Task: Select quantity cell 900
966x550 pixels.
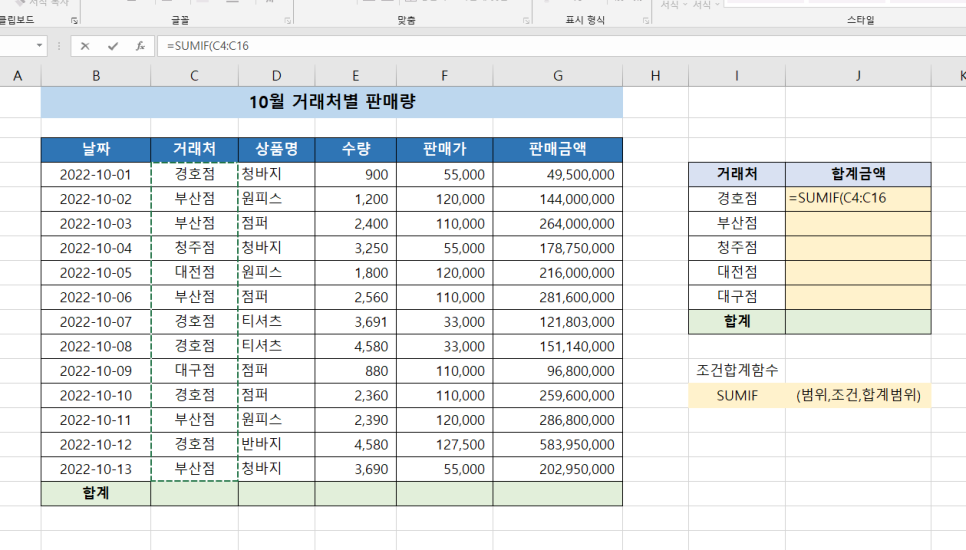Action: click(355, 175)
